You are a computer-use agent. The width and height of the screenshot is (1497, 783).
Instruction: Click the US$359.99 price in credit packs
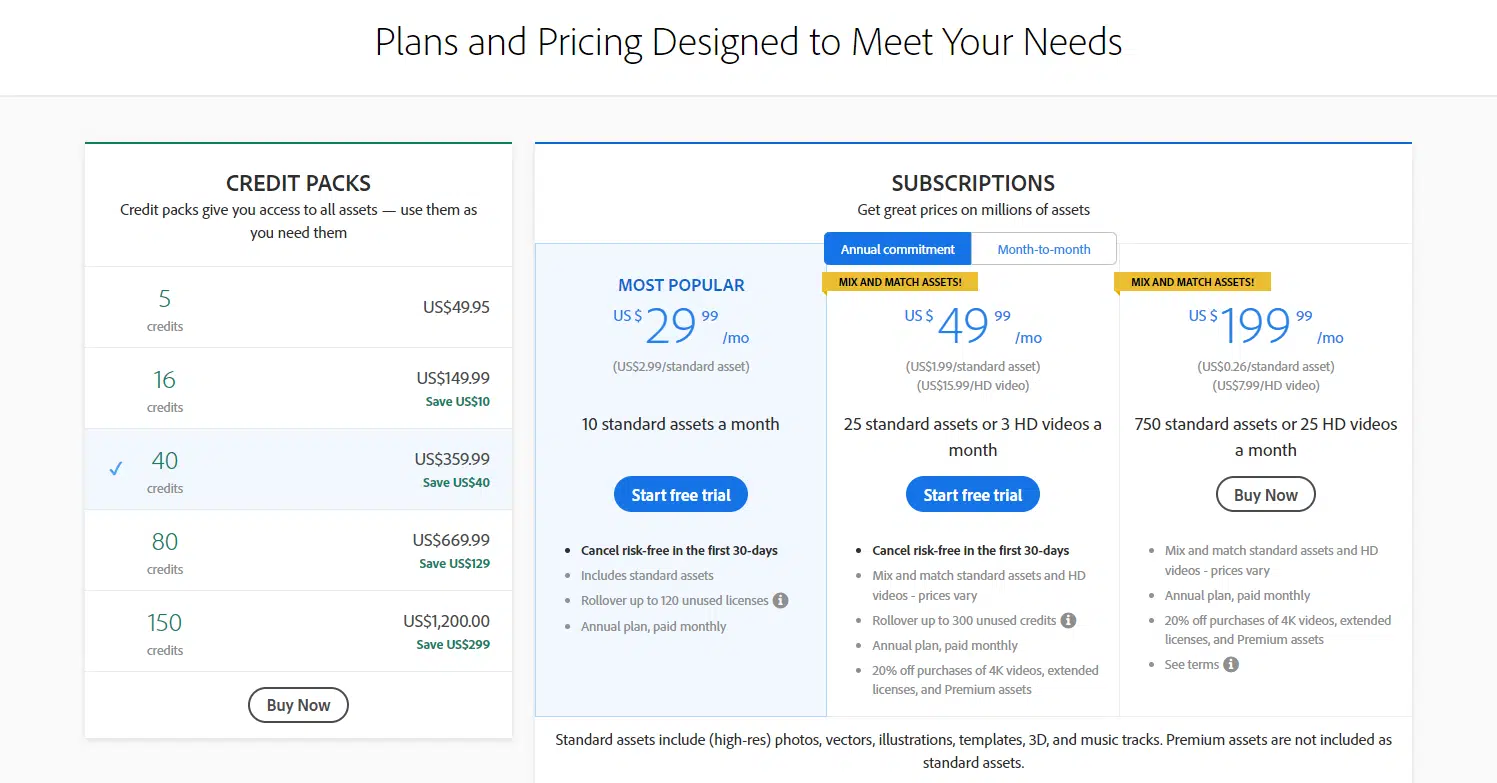pos(452,459)
